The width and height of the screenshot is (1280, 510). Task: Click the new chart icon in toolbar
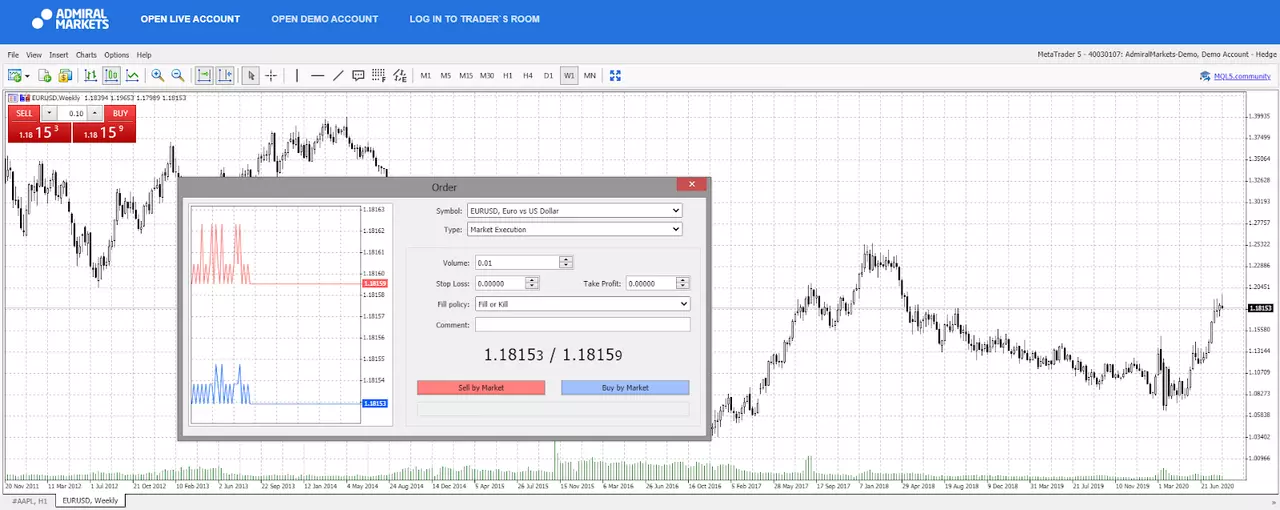(x=15, y=75)
